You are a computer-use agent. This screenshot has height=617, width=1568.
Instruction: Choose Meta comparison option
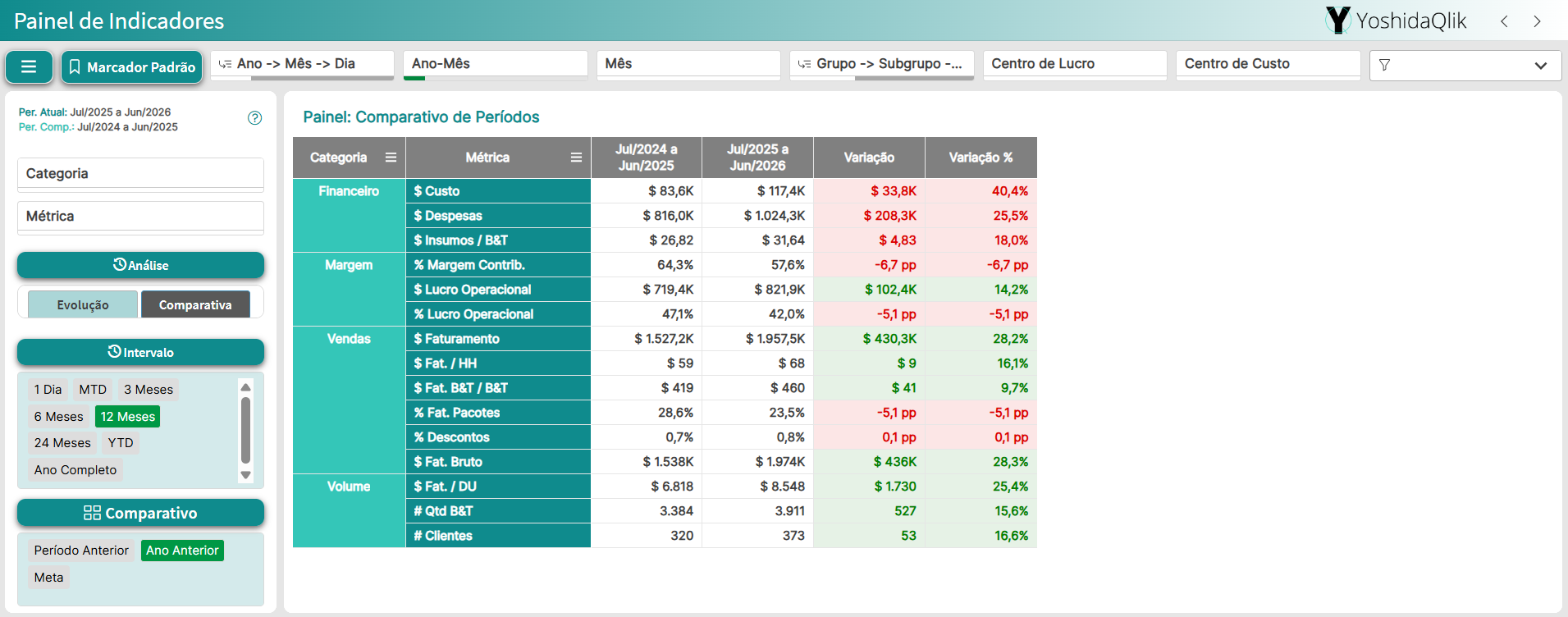pos(49,578)
